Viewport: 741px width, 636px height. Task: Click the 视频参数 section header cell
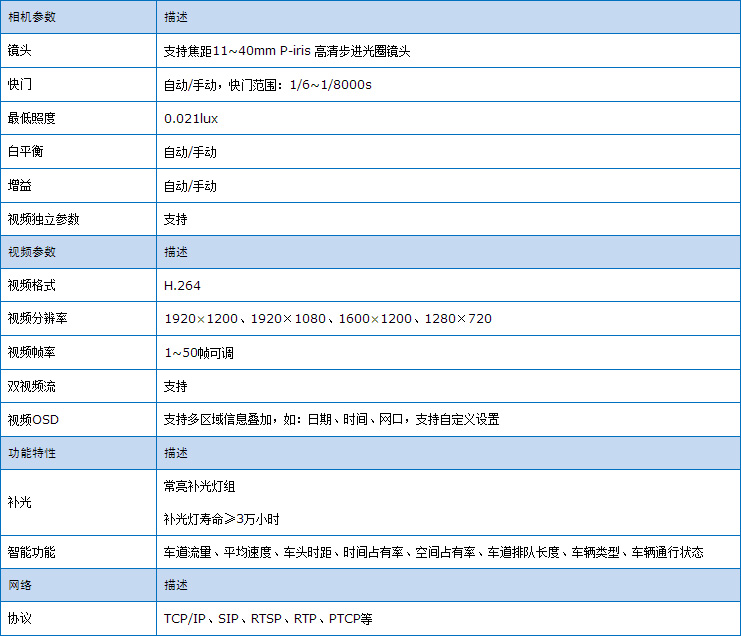click(x=32, y=252)
